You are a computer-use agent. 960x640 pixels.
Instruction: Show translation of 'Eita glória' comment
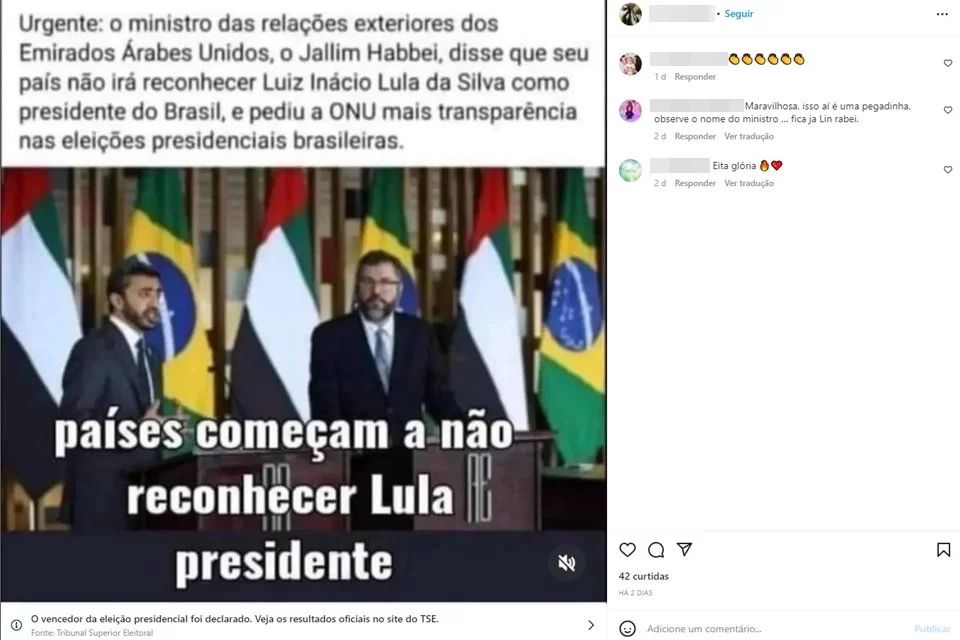pos(749,183)
